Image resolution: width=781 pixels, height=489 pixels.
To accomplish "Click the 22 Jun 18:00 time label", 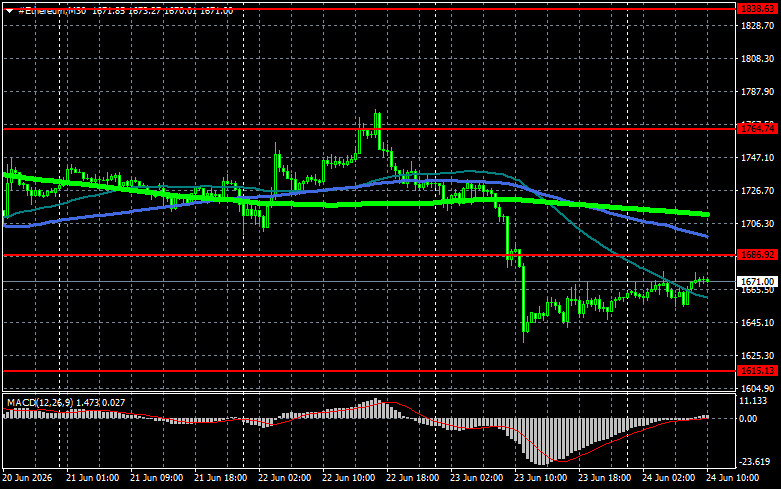I will coord(412,478).
